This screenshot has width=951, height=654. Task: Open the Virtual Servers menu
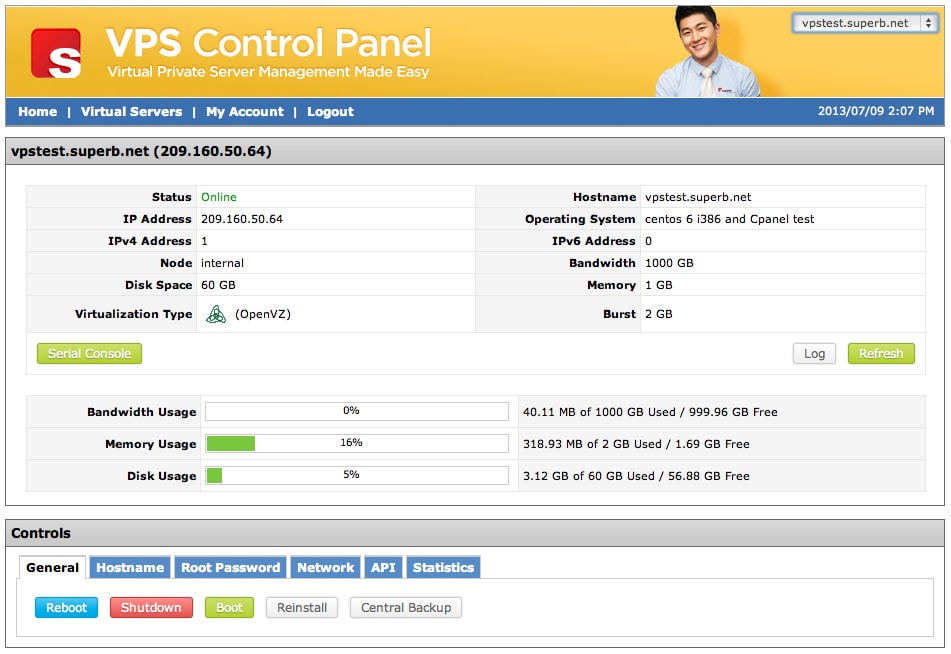(132, 112)
